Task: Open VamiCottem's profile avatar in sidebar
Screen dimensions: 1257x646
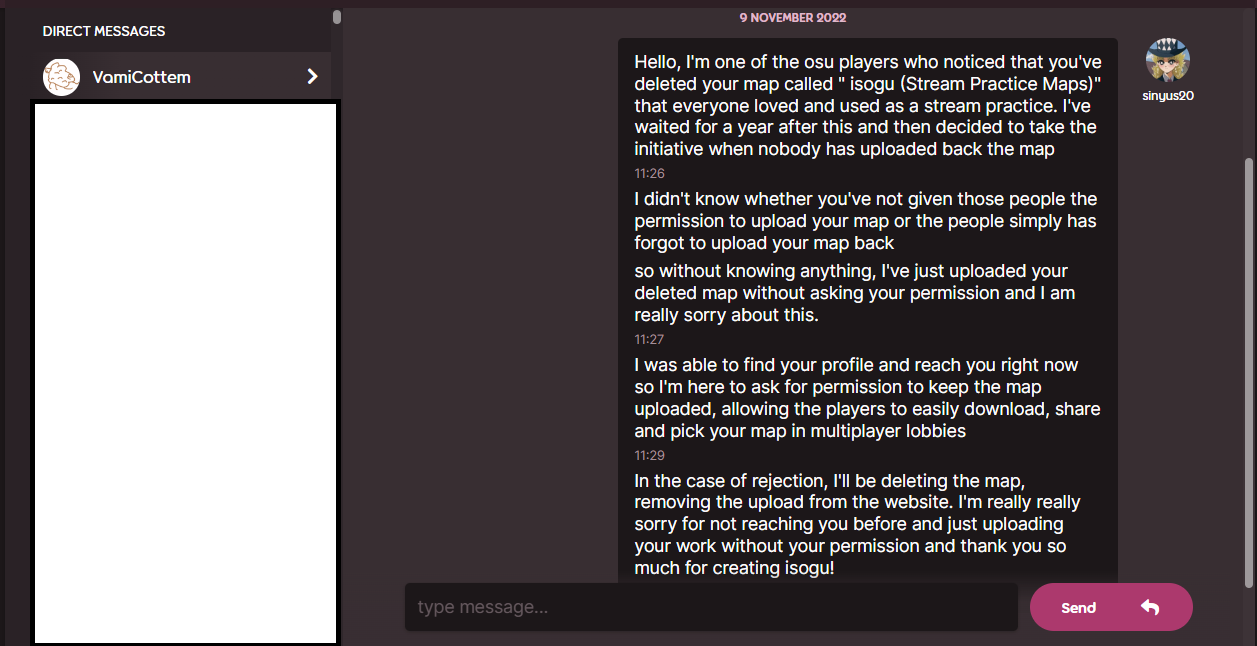Action: pos(61,77)
